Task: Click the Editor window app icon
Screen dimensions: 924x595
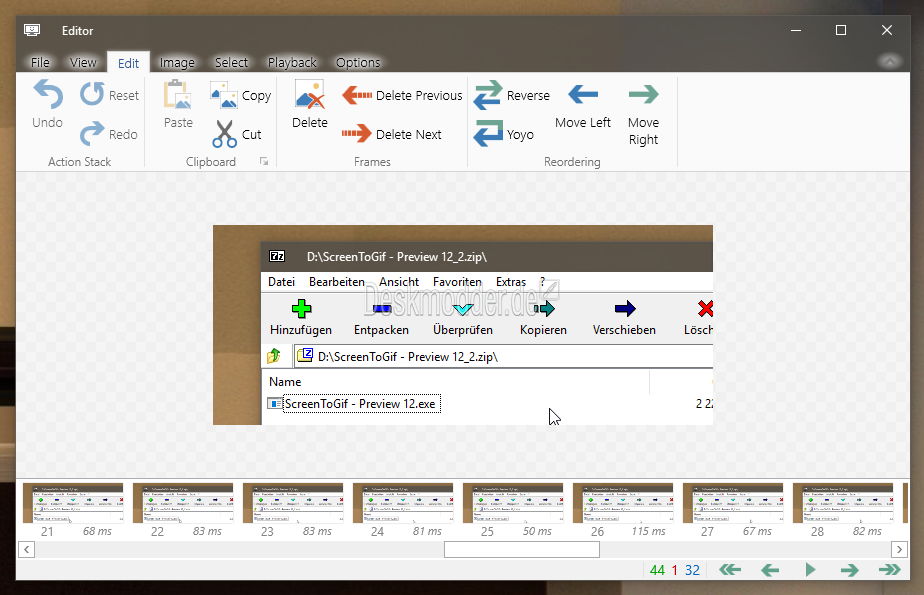Action: pos(32,30)
